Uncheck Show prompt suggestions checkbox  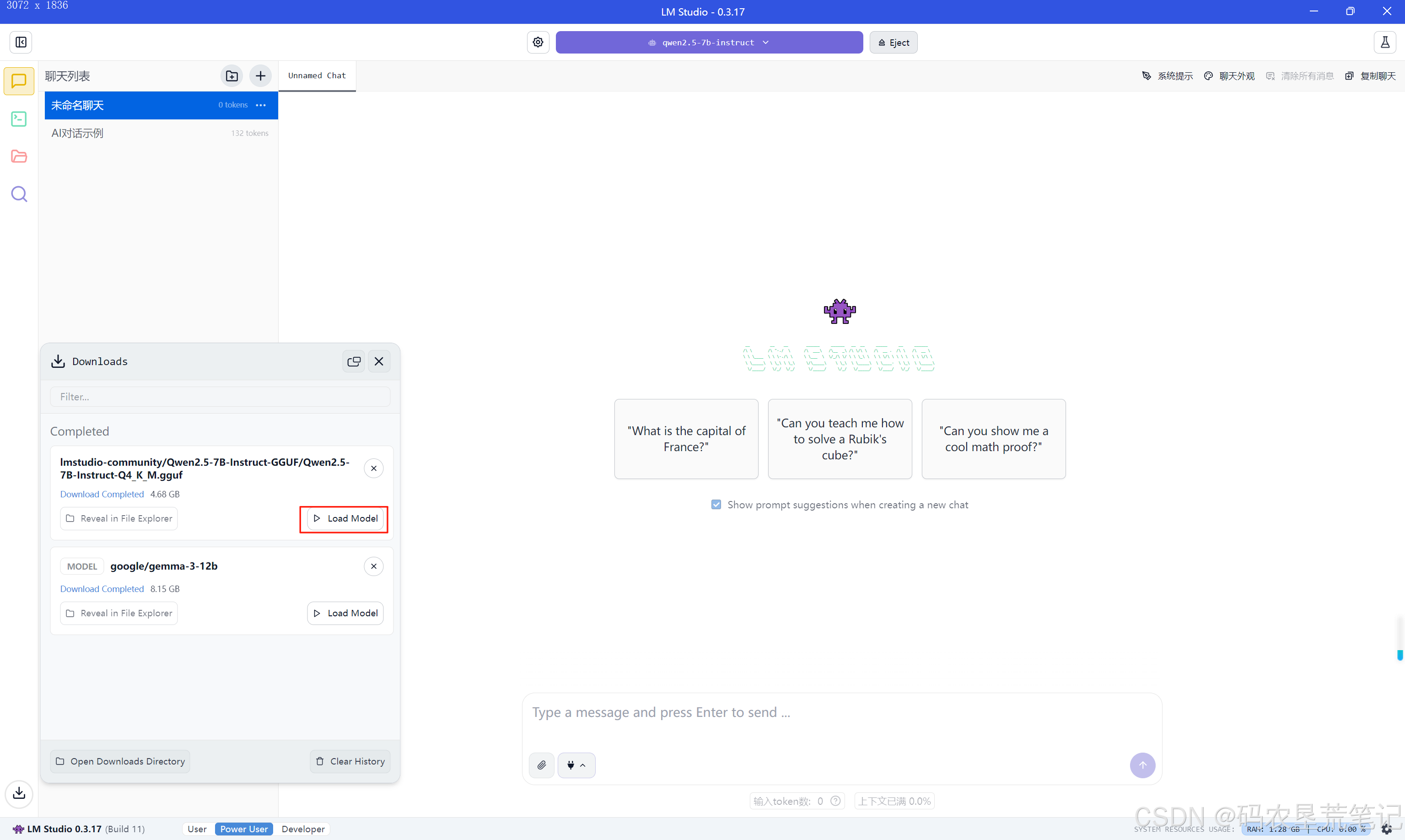click(x=716, y=504)
